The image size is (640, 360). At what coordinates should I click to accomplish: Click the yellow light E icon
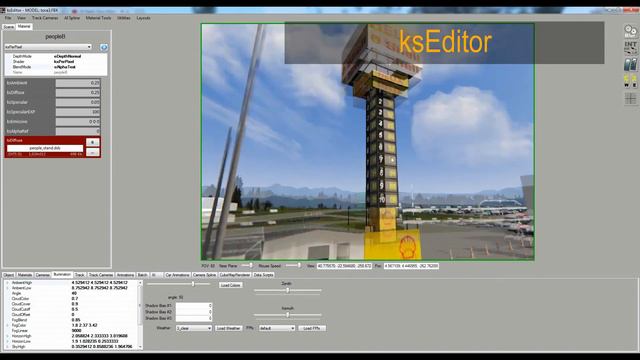[x=634, y=81]
